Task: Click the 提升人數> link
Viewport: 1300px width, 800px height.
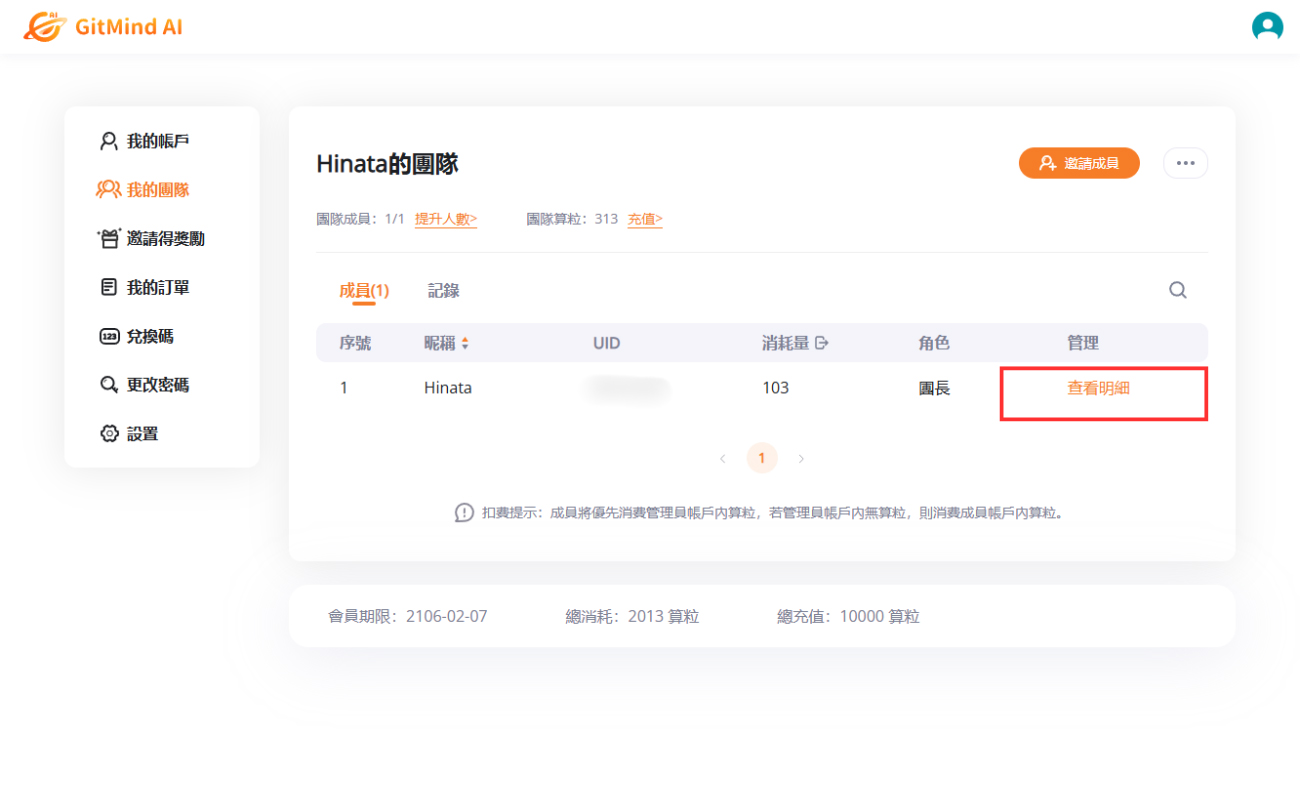Action: 446,219
